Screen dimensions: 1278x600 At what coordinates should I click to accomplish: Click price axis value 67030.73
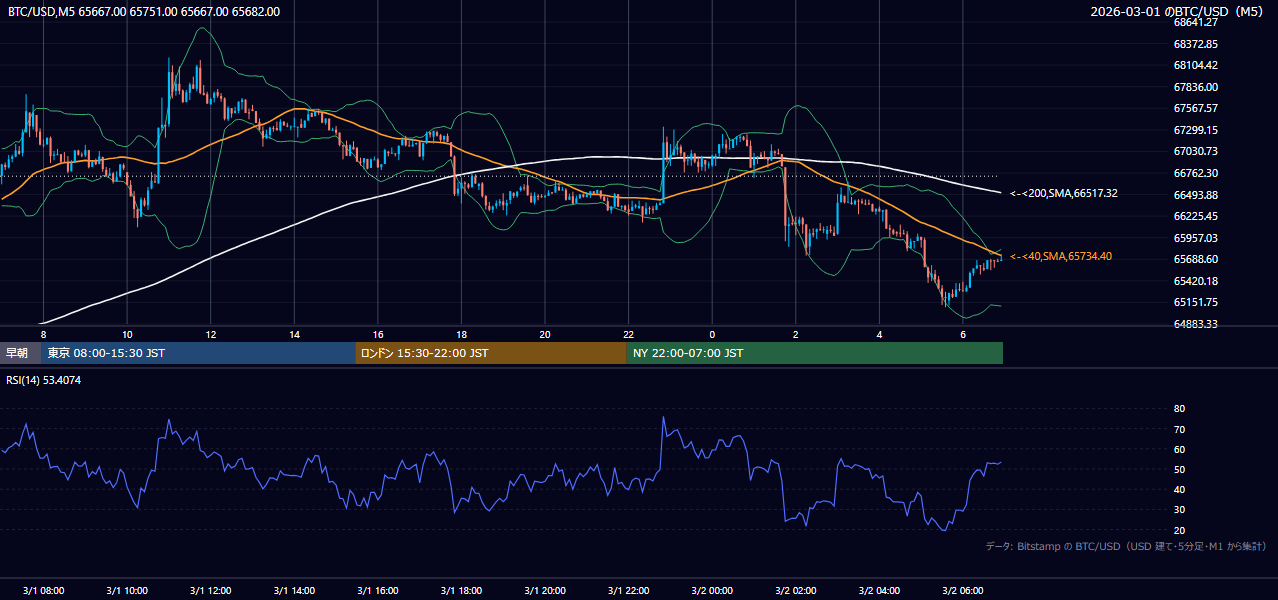1195,151
